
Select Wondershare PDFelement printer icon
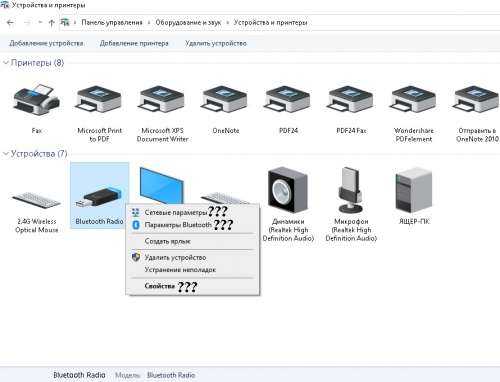click(413, 100)
